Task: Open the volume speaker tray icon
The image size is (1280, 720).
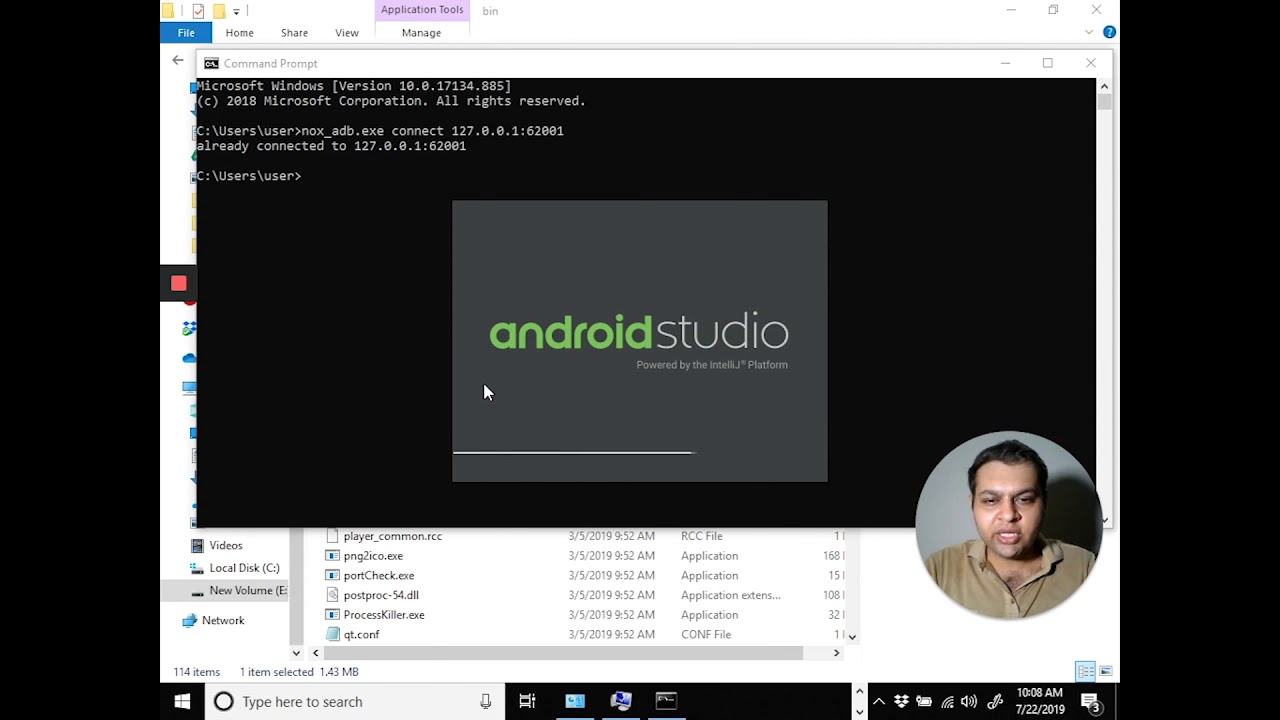Action: point(969,702)
